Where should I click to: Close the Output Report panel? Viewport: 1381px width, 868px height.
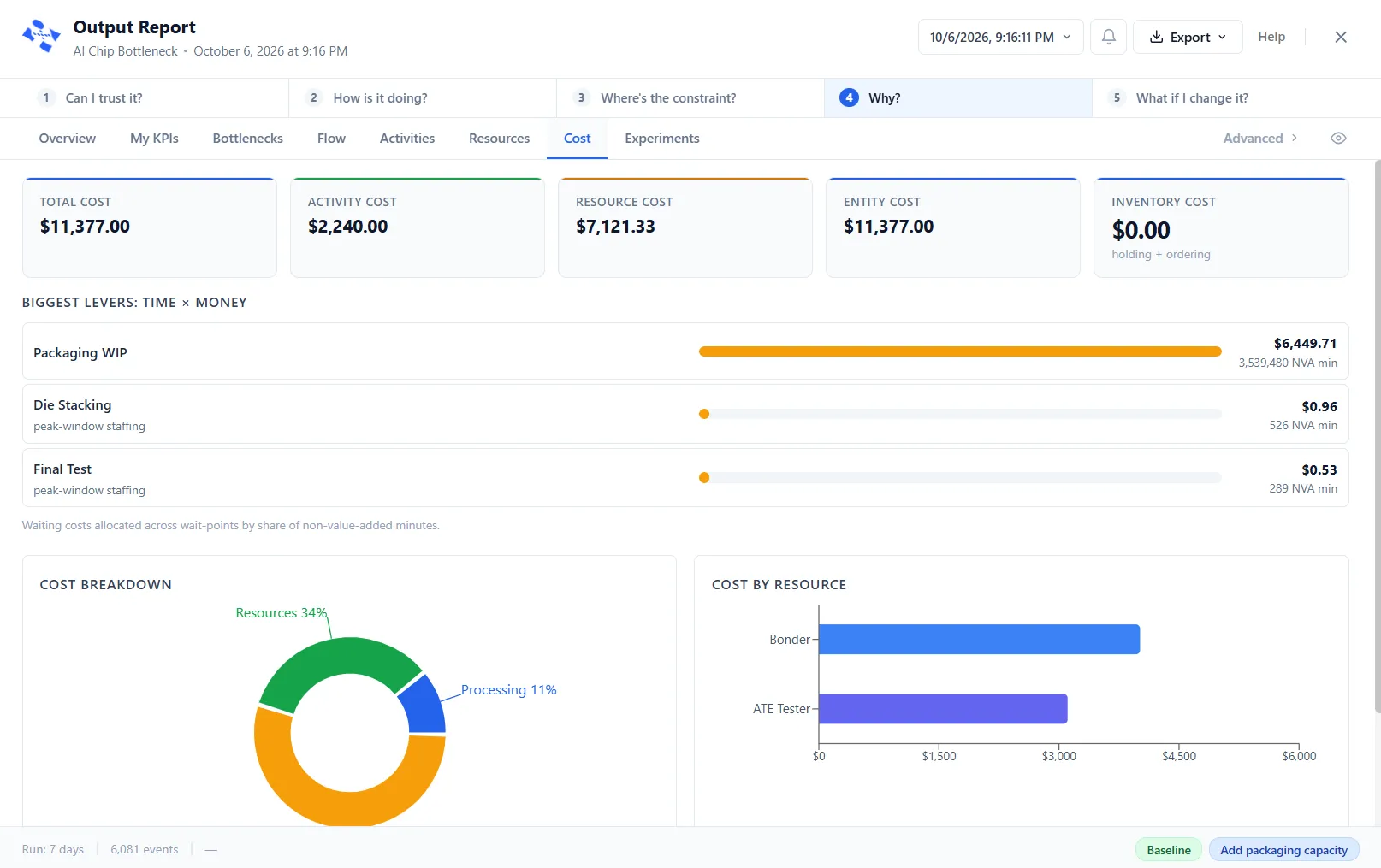pyautogui.click(x=1341, y=37)
